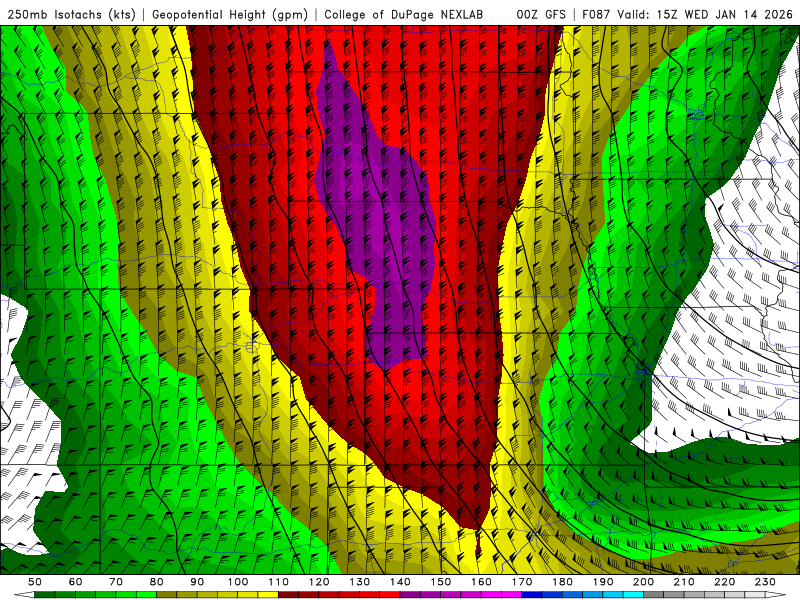Click the 170 value on the color scale

coord(522,582)
